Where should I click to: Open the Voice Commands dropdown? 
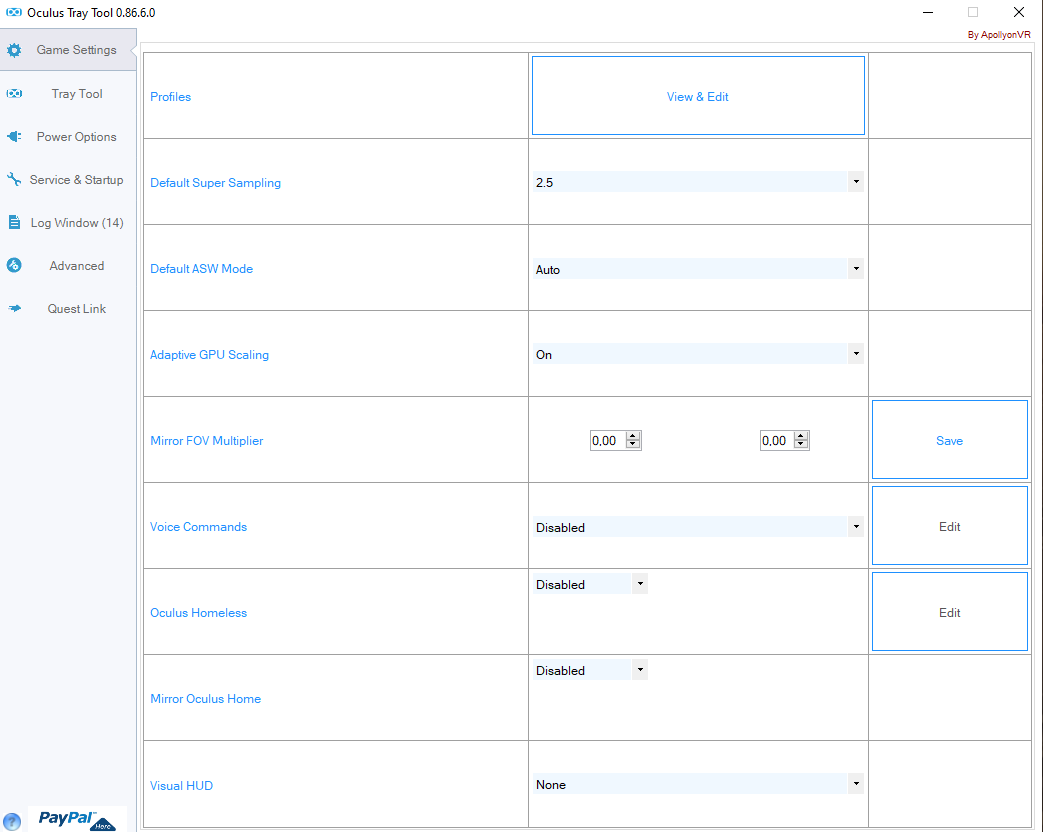pos(856,527)
